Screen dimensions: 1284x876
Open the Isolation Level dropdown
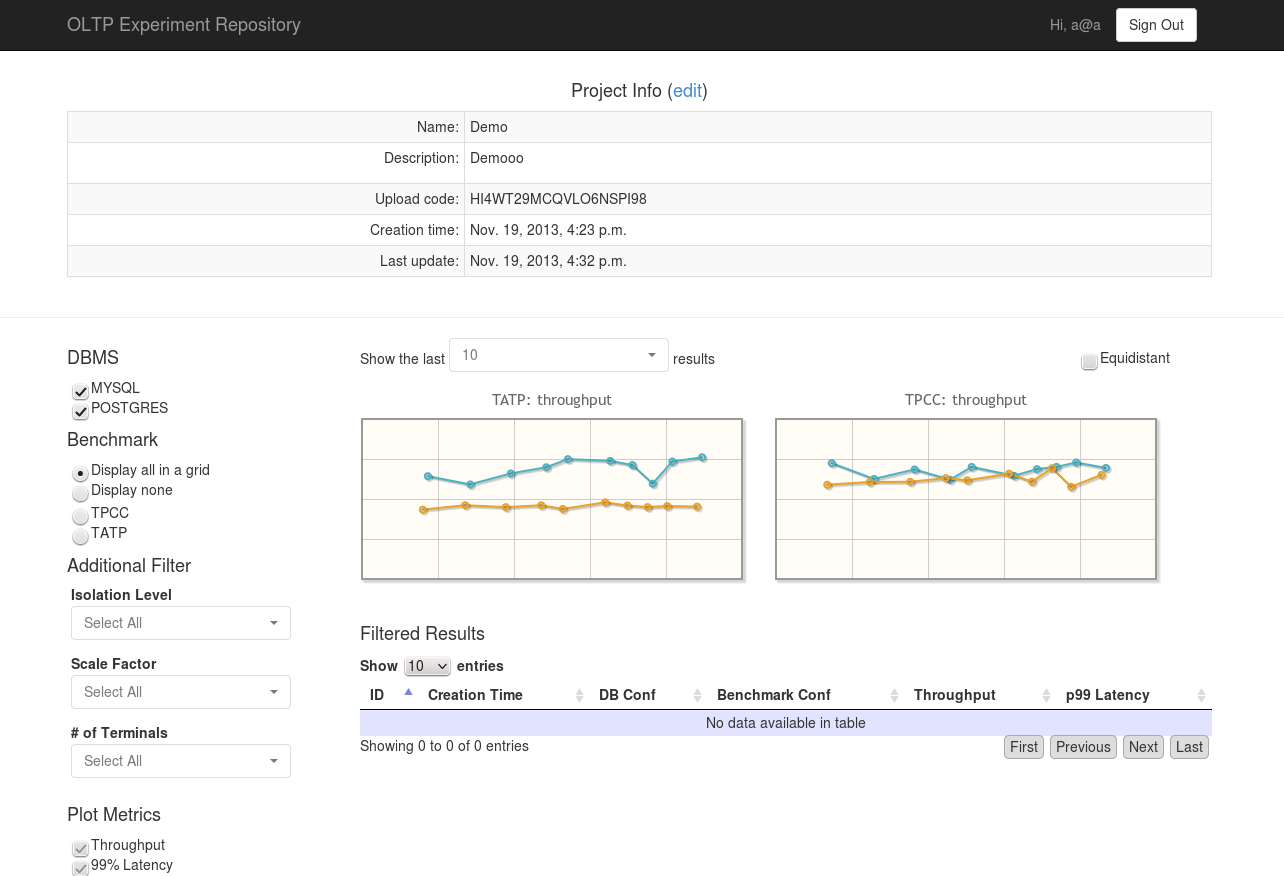[x=180, y=623]
